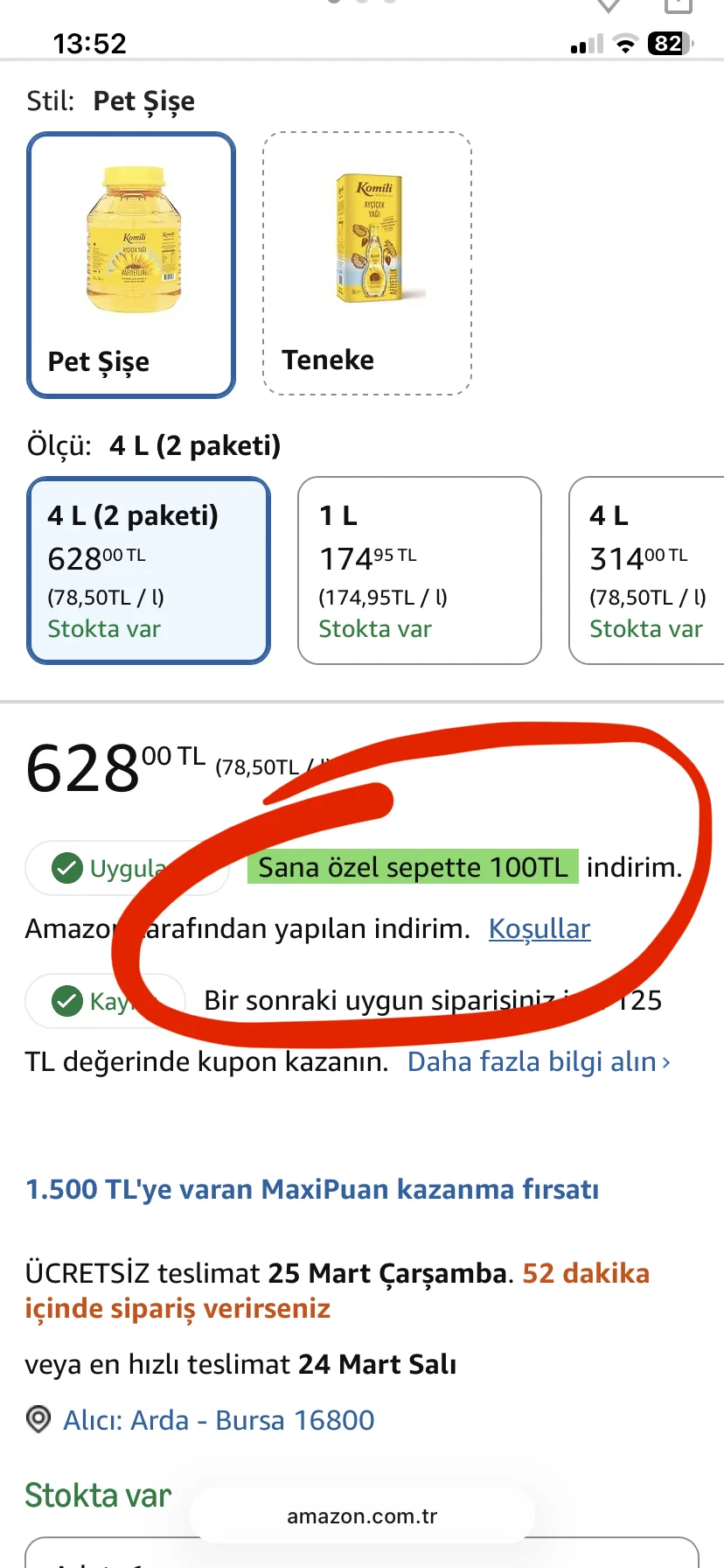Open Daha fazla bilgi alın link
724x1568 pixels.
coord(532,1061)
